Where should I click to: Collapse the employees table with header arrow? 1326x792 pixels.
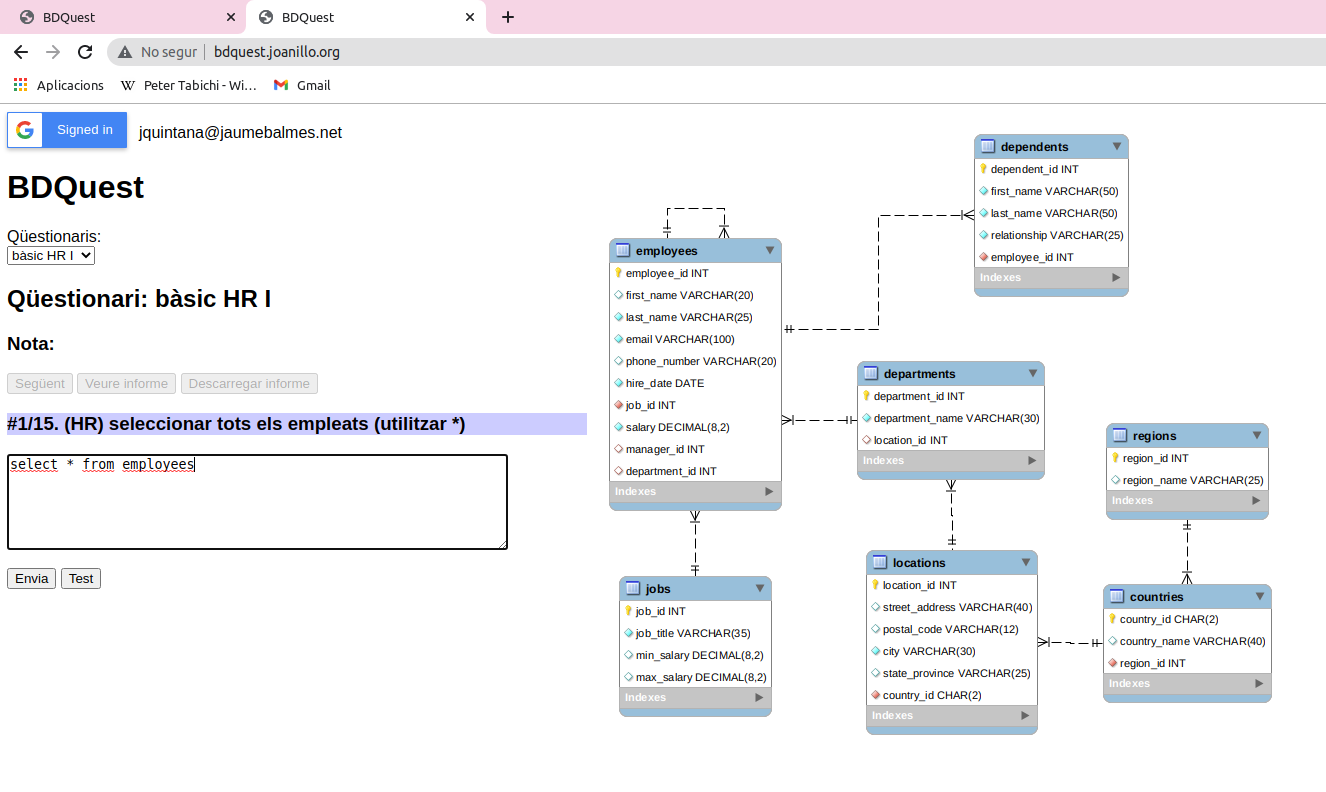coord(770,251)
